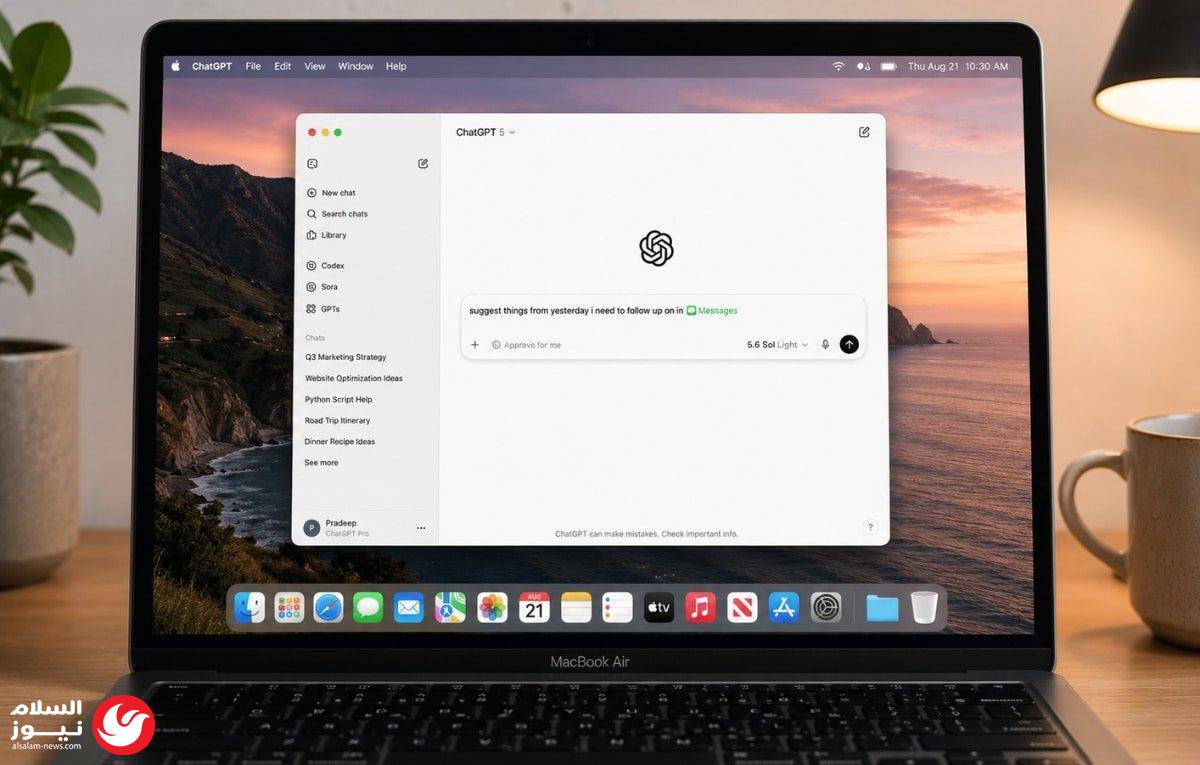
Task: Open Notes from the Dock
Action: (576, 607)
